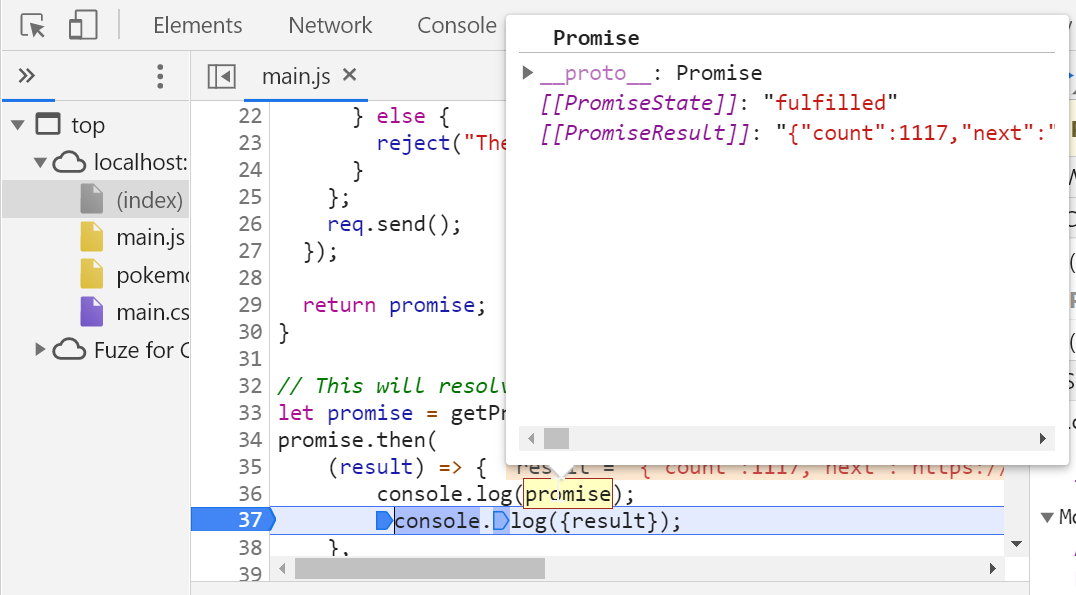Click the Promise popup horizontal scrollbar thumb
Viewport: 1076px width, 595px height.
tap(557, 438)
